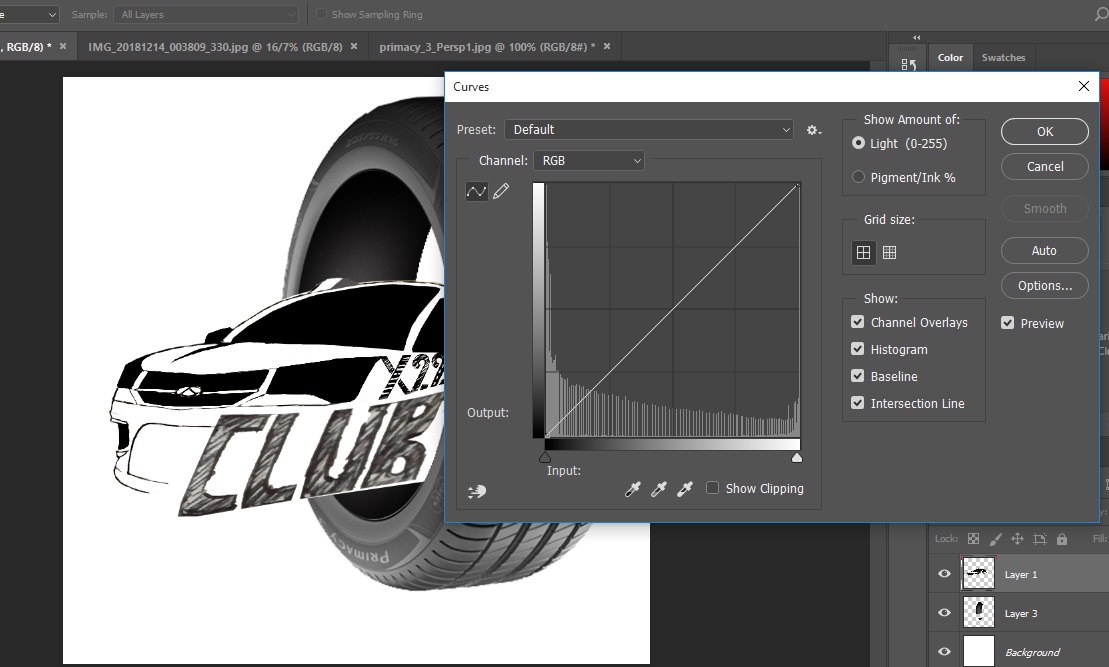Click the artboard nesting lock icon
This screenshot has height=667, width=1109.
point(1040,539)
